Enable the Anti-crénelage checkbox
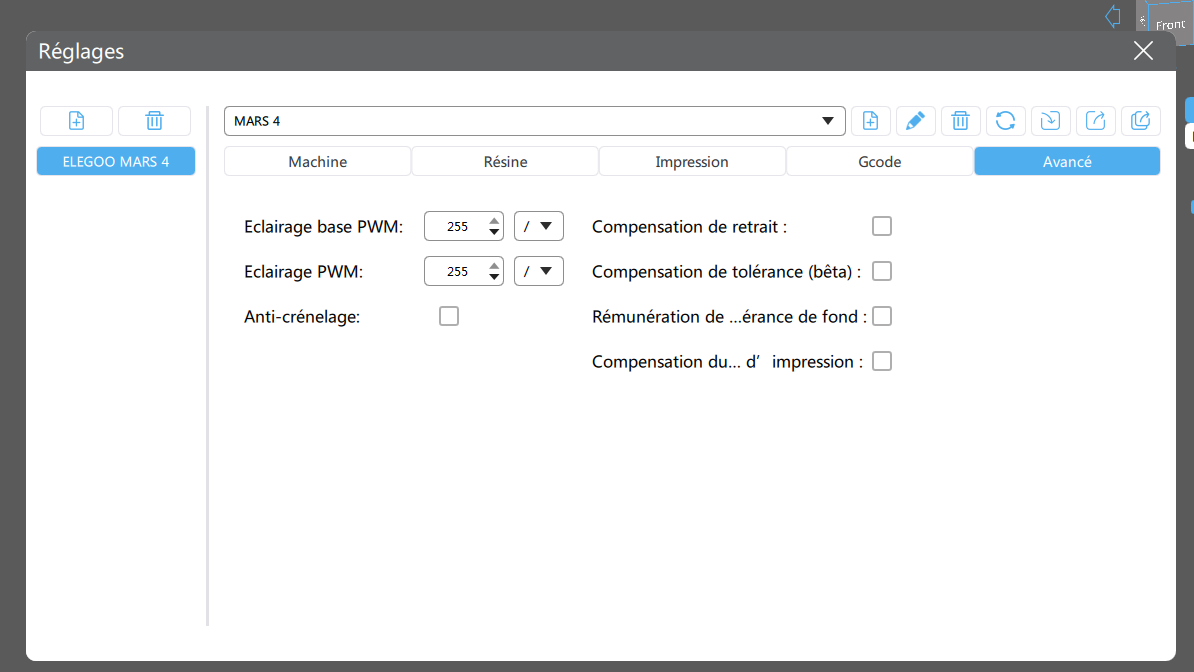Image resolution: width=1194 pixels, height=672 pixels. point(449,317)
